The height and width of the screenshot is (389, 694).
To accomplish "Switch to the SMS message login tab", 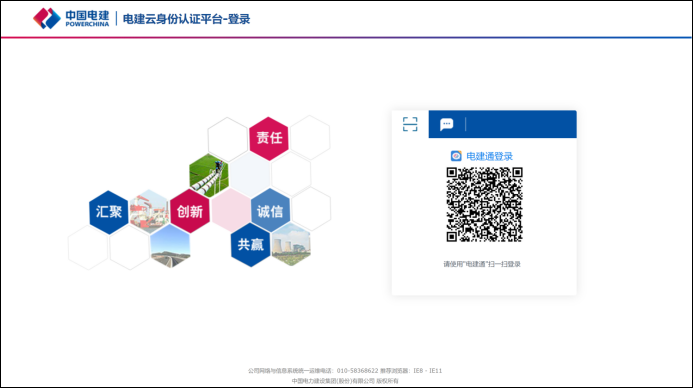I will tap(446, 124).
